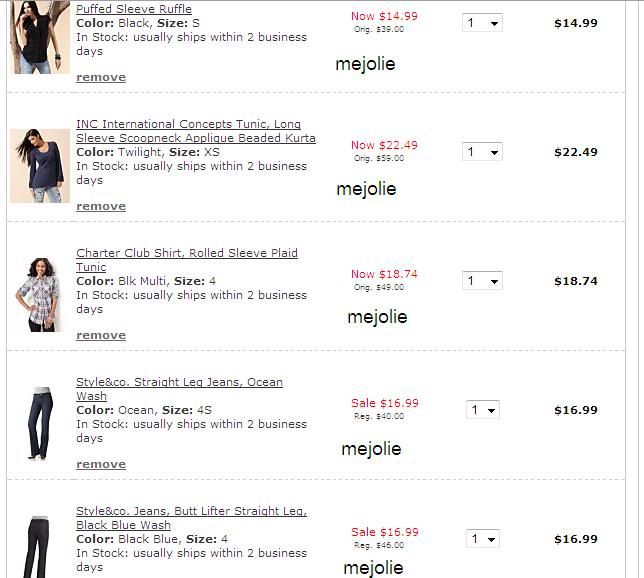Remove the Charter Club Shirt
This screenshot has width=644, height=578.
(x=101, y=335)
